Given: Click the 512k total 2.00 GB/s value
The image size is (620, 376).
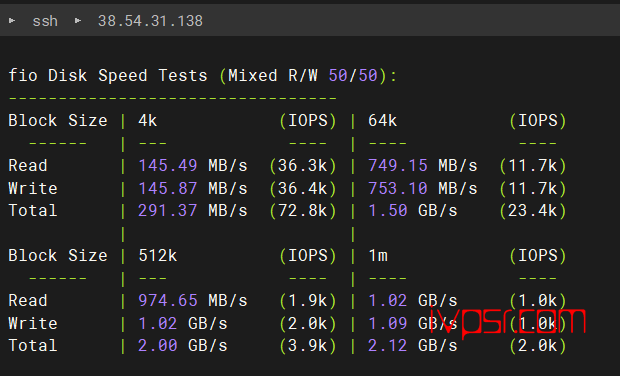Looking at the screenshot, I should [183, 346].
